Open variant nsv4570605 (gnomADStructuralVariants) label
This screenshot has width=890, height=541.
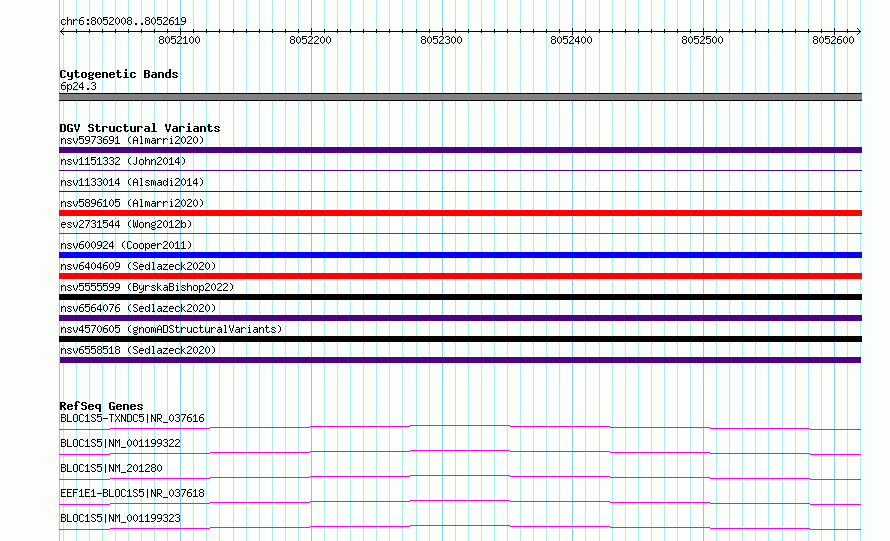[171, 329]
